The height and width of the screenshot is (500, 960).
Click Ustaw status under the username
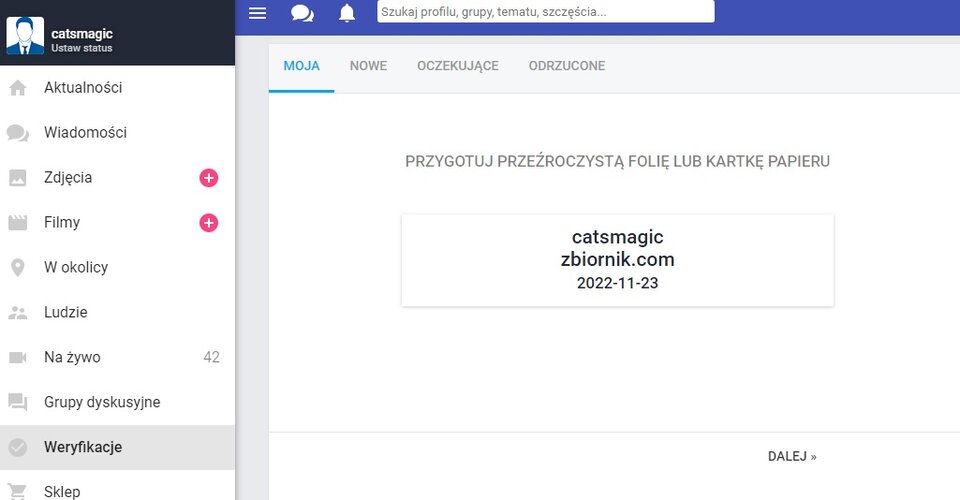tap(82, 48)
